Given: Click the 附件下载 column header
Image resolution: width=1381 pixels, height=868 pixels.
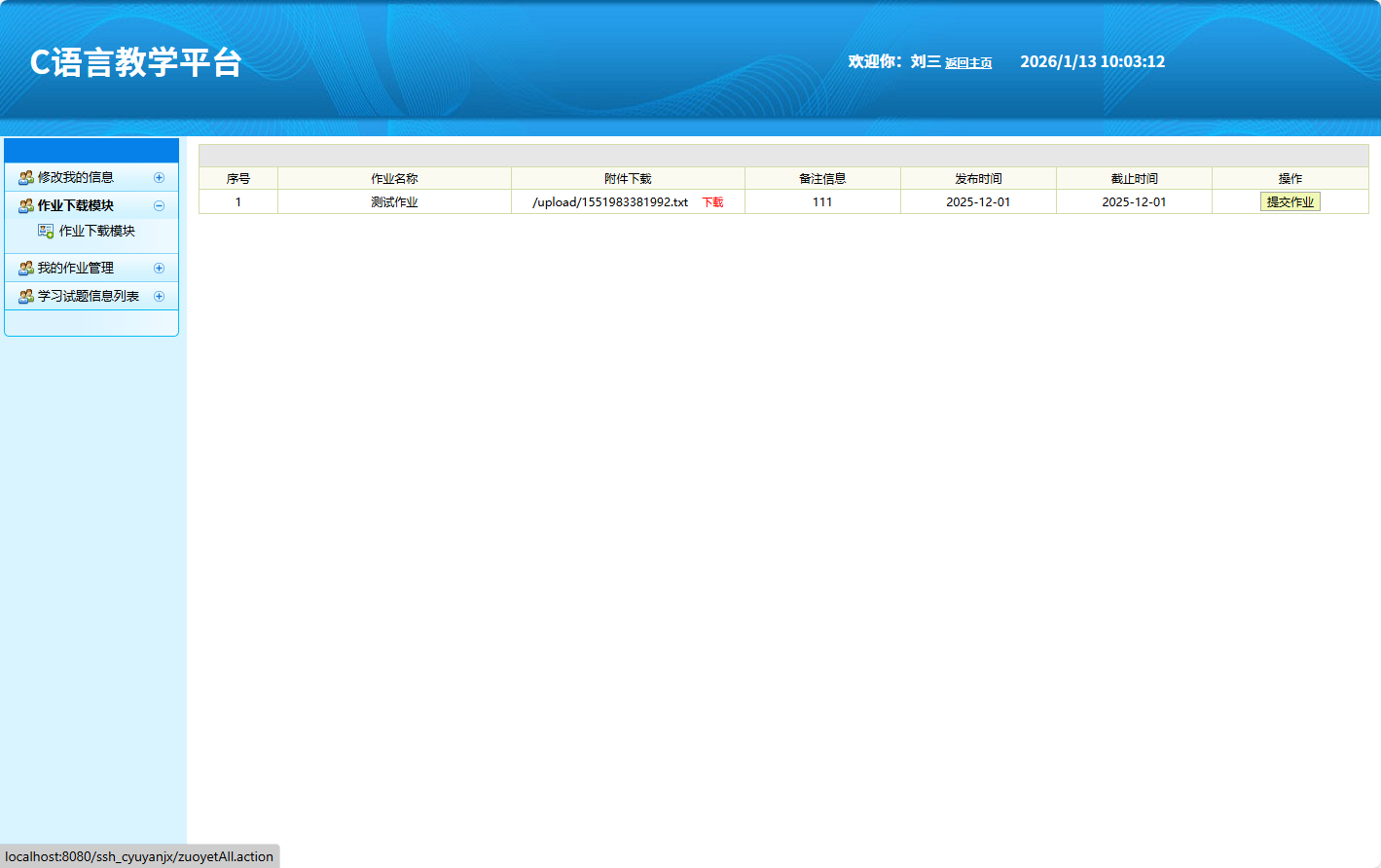Looking at the screenshot, I should (628, 178).
